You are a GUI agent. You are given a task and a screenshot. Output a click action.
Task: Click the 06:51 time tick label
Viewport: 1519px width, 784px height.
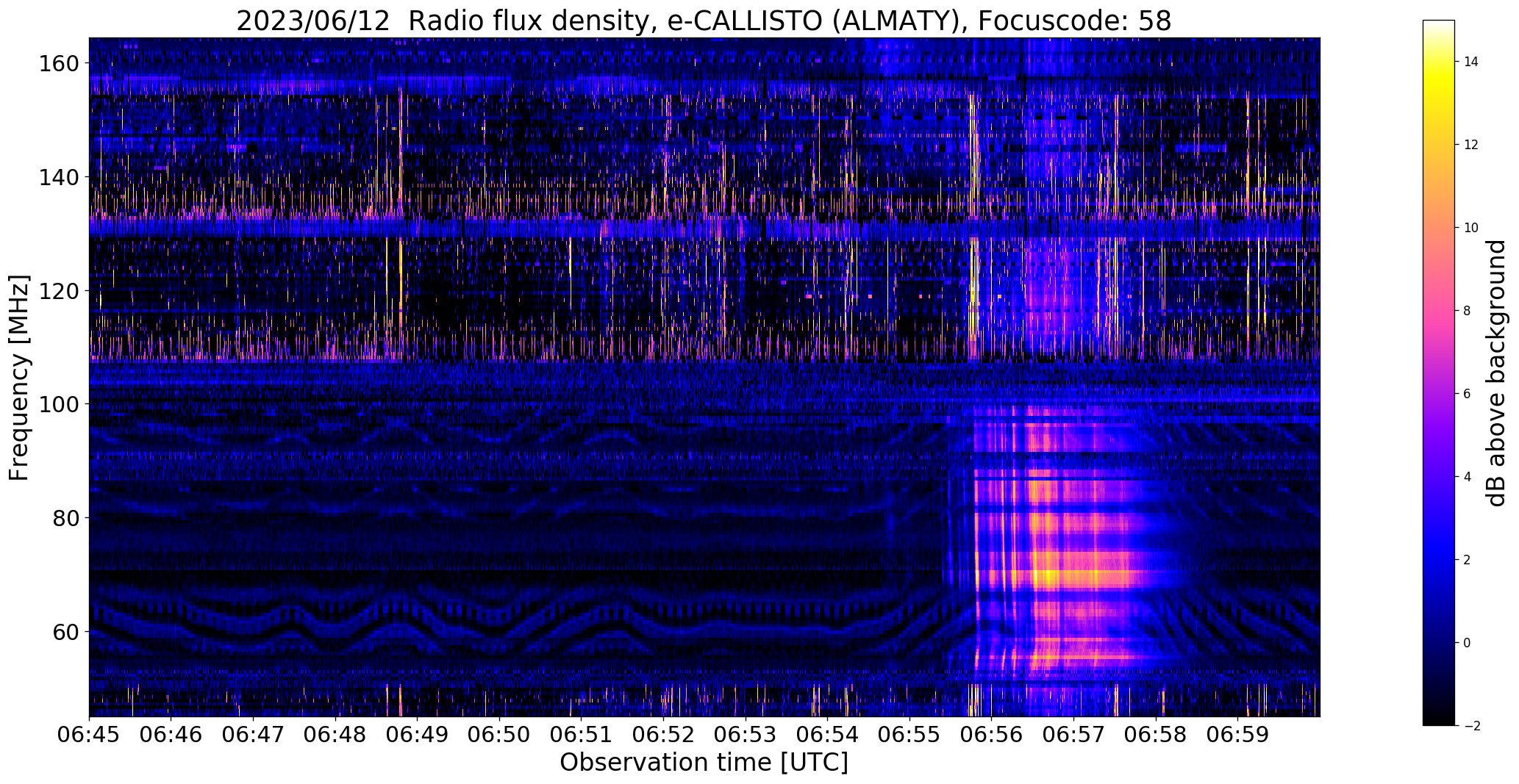click(582, 734)
